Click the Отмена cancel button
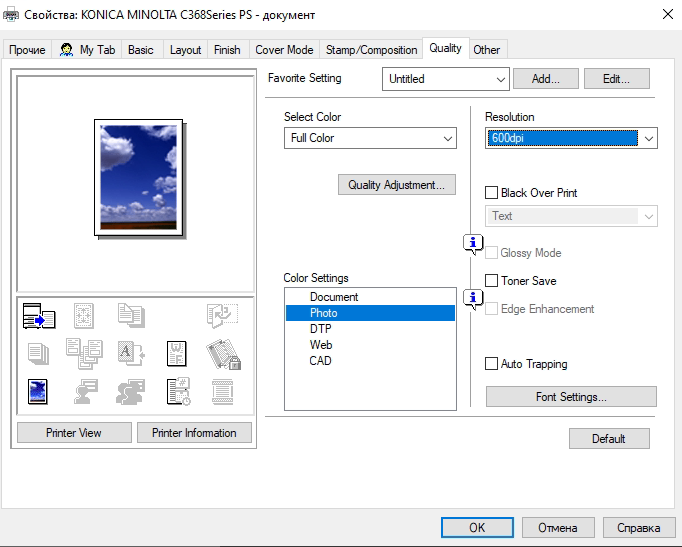Viewport: 682px width, 547px height. click(x=558, y=527)
